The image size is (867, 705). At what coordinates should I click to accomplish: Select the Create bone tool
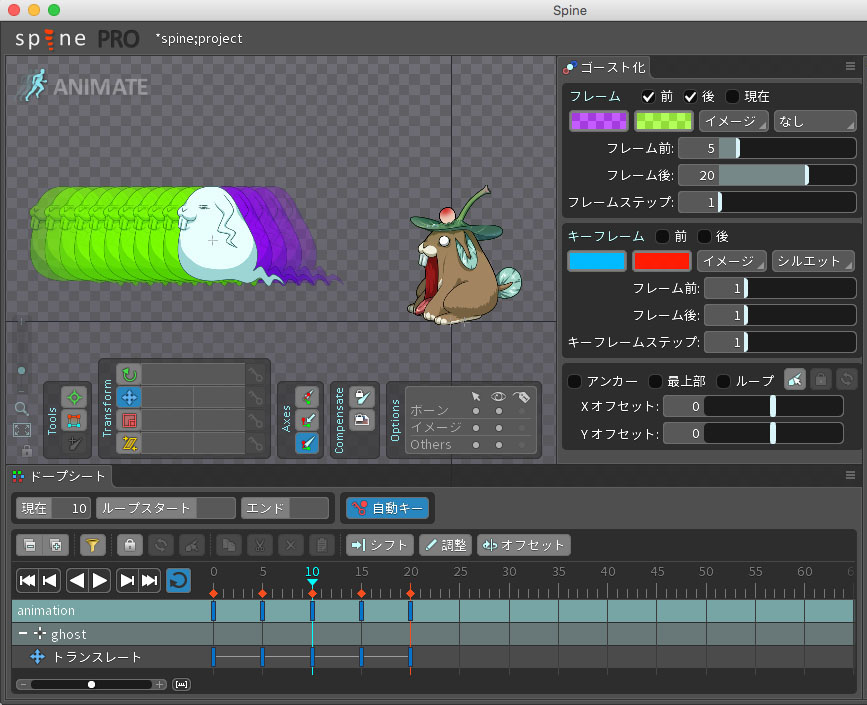coord(74,443)
